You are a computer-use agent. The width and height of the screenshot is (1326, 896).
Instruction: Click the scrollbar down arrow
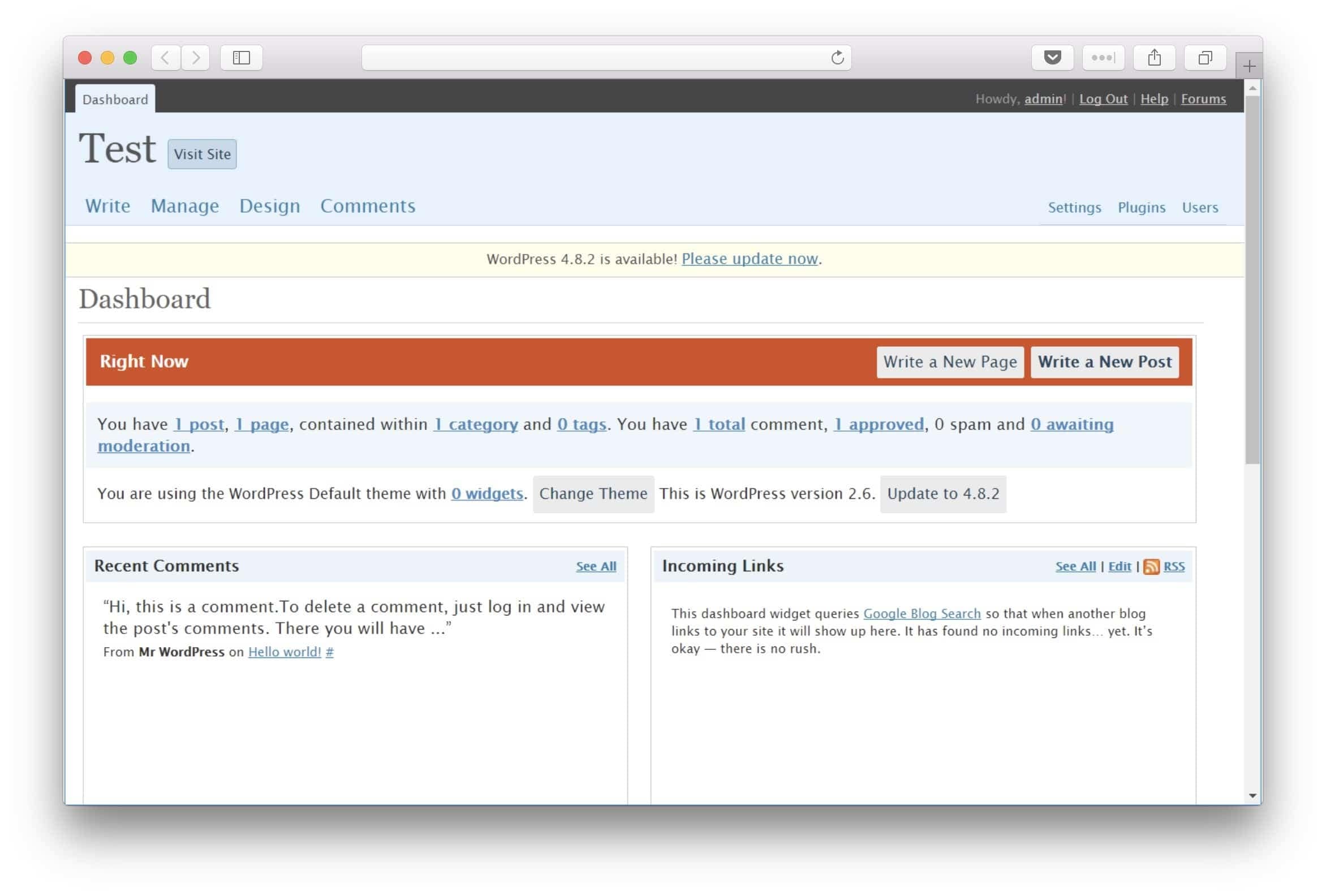coord(1252,795)
